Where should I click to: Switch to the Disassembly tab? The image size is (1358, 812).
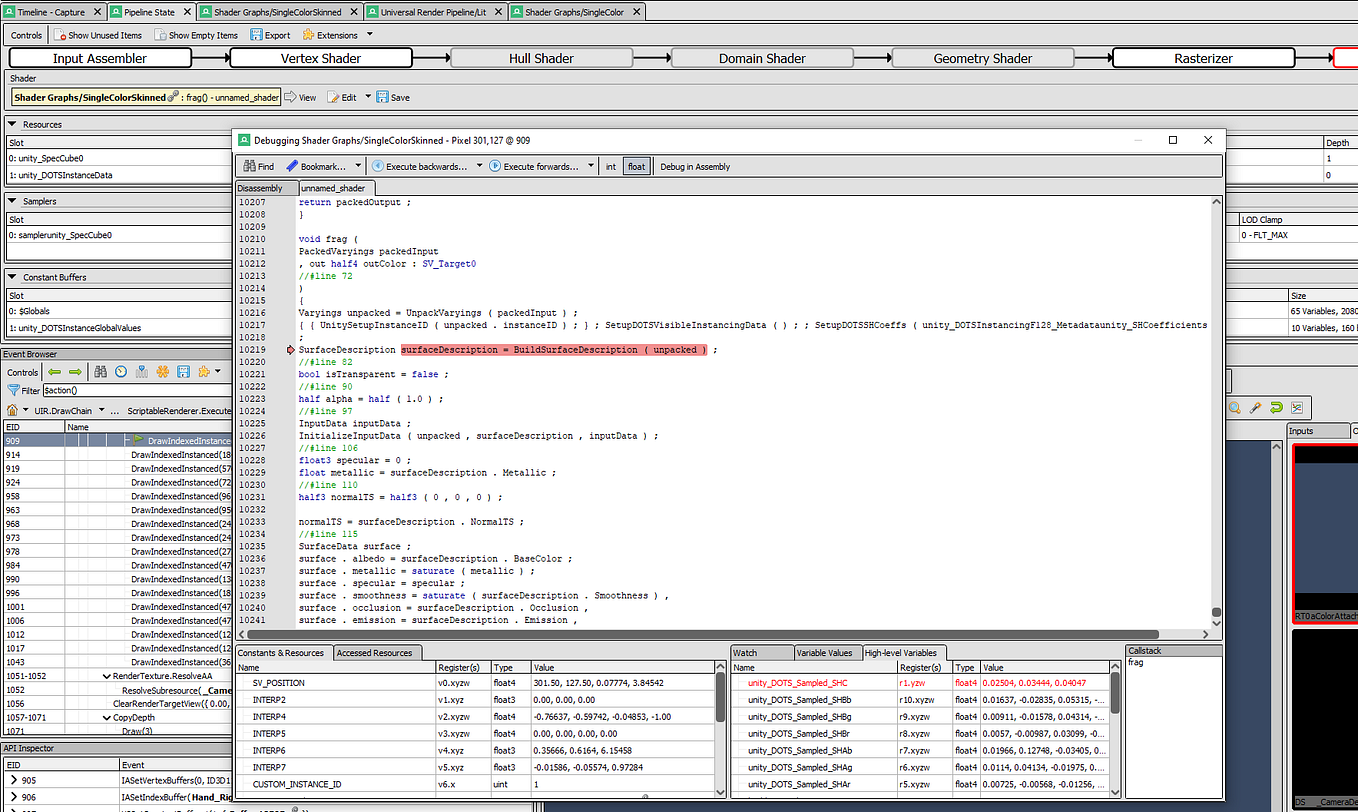[x=261, y=187]
